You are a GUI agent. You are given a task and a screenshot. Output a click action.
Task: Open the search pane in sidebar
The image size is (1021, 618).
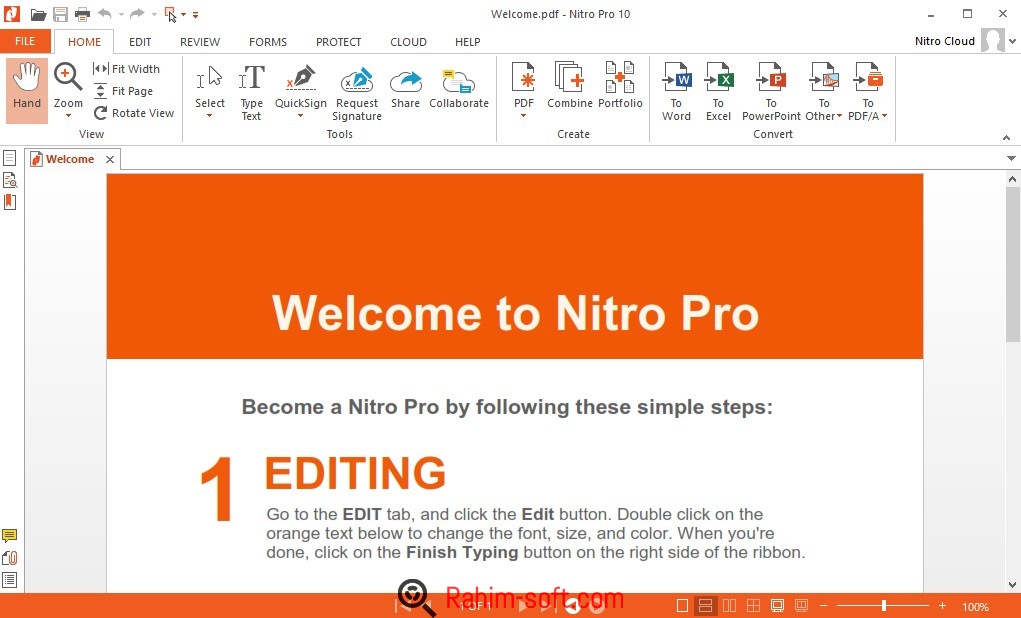pyautogui.click(x=9, y=180)
